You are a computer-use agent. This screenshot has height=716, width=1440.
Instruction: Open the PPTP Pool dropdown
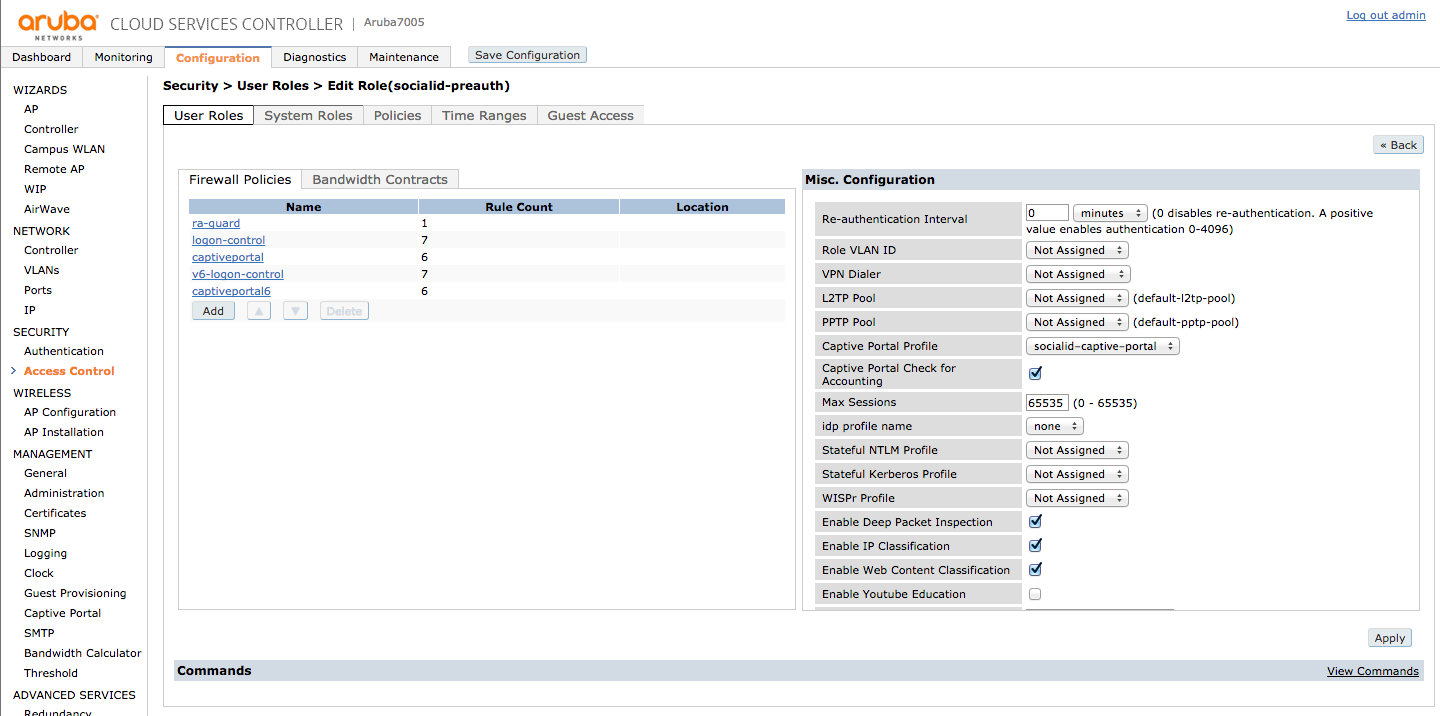[1077, 322]
